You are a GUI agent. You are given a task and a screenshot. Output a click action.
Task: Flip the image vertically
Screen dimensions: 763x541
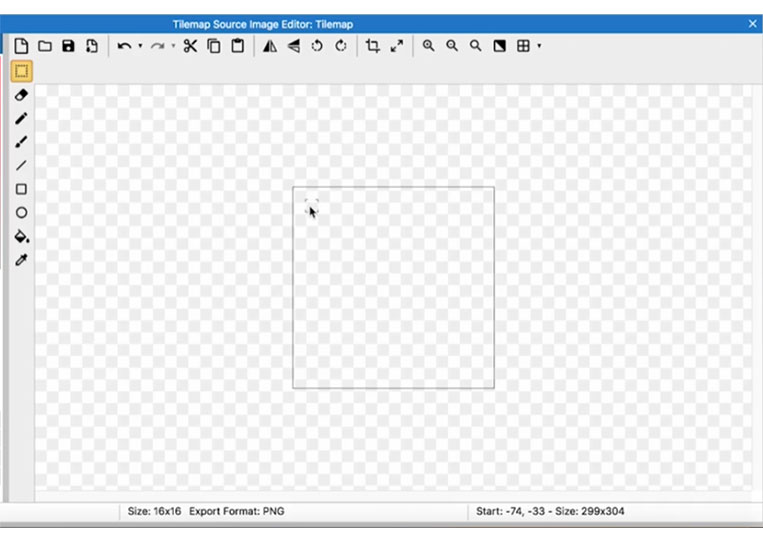click(293, 46)
